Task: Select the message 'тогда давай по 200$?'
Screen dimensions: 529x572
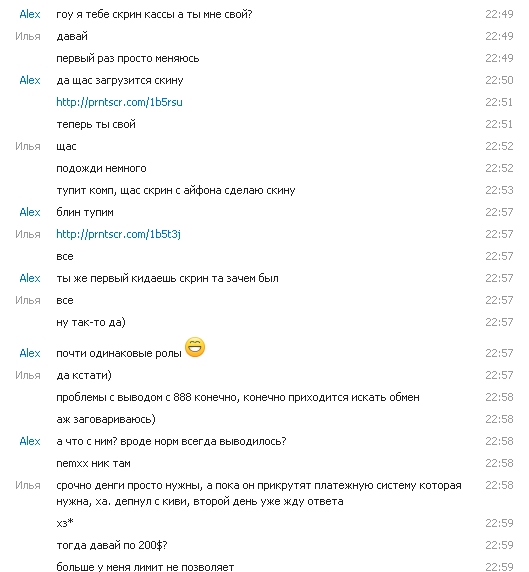Action: pyautogui.click(x=112, y=545)
